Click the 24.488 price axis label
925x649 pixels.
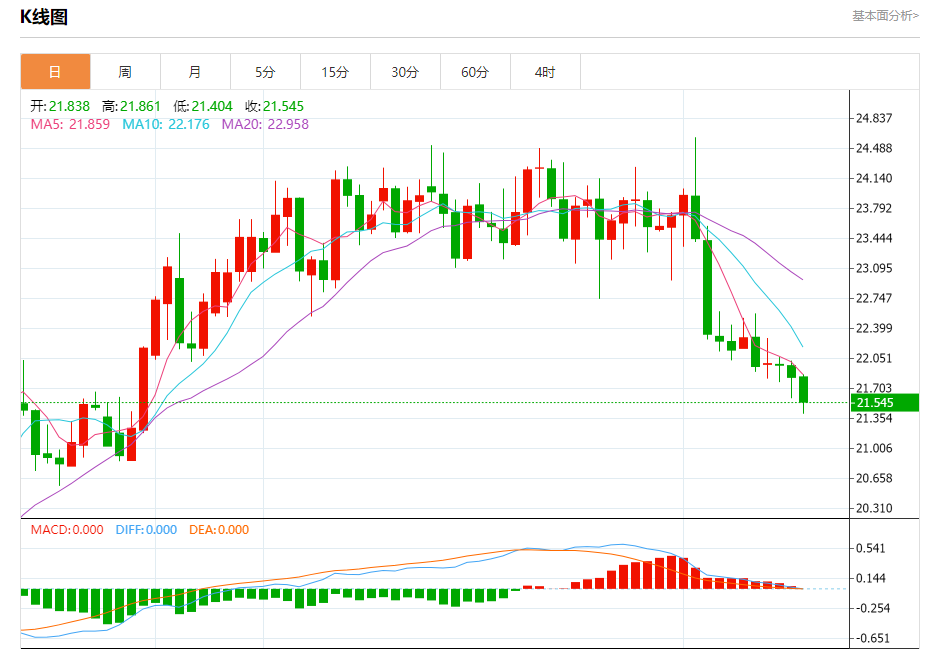874,148
